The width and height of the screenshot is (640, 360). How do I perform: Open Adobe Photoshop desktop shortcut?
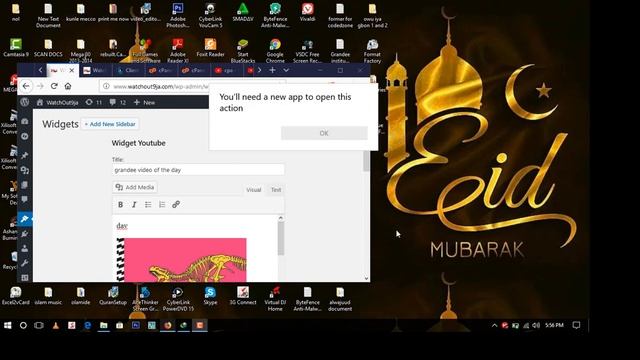point(178,16)
